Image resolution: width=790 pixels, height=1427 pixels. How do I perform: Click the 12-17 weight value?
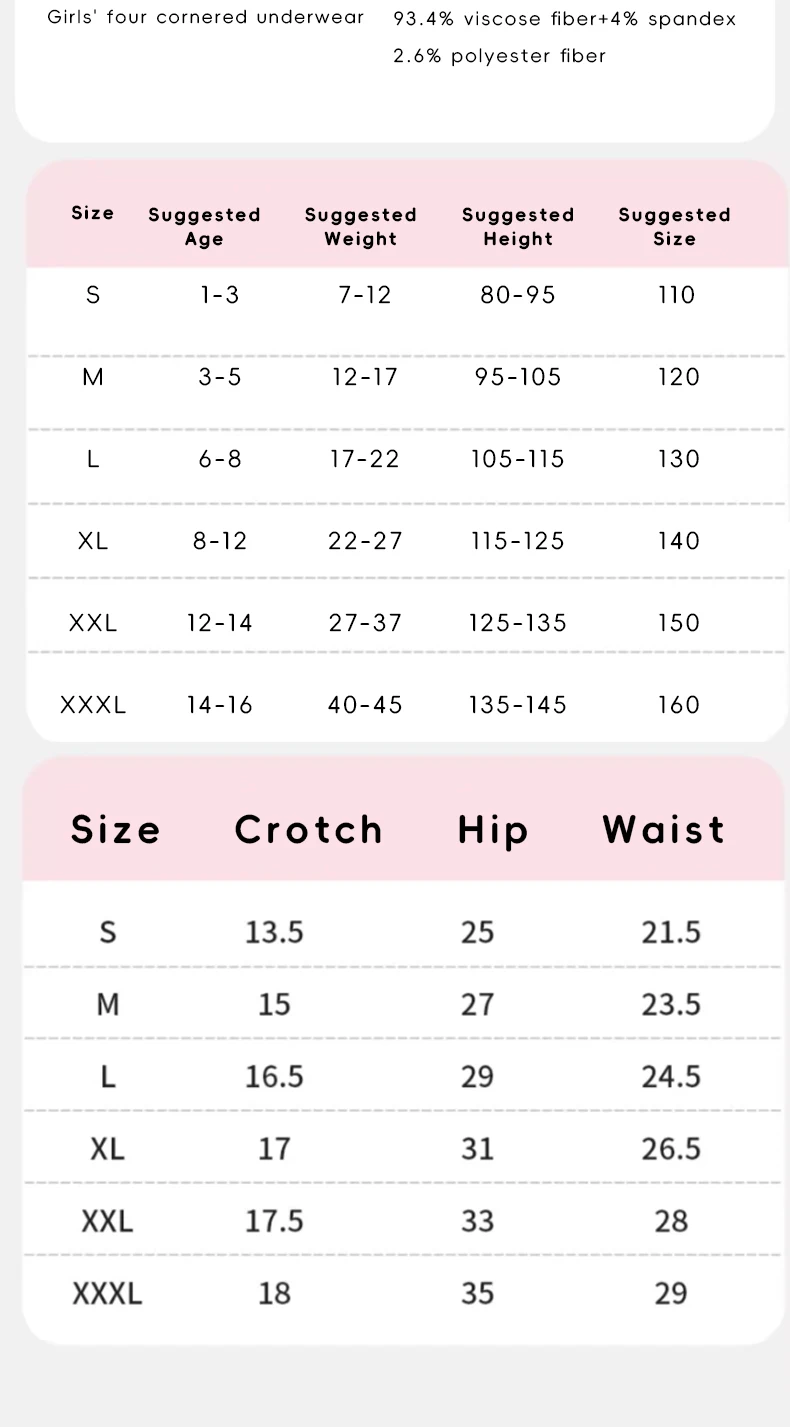[365, 377]
